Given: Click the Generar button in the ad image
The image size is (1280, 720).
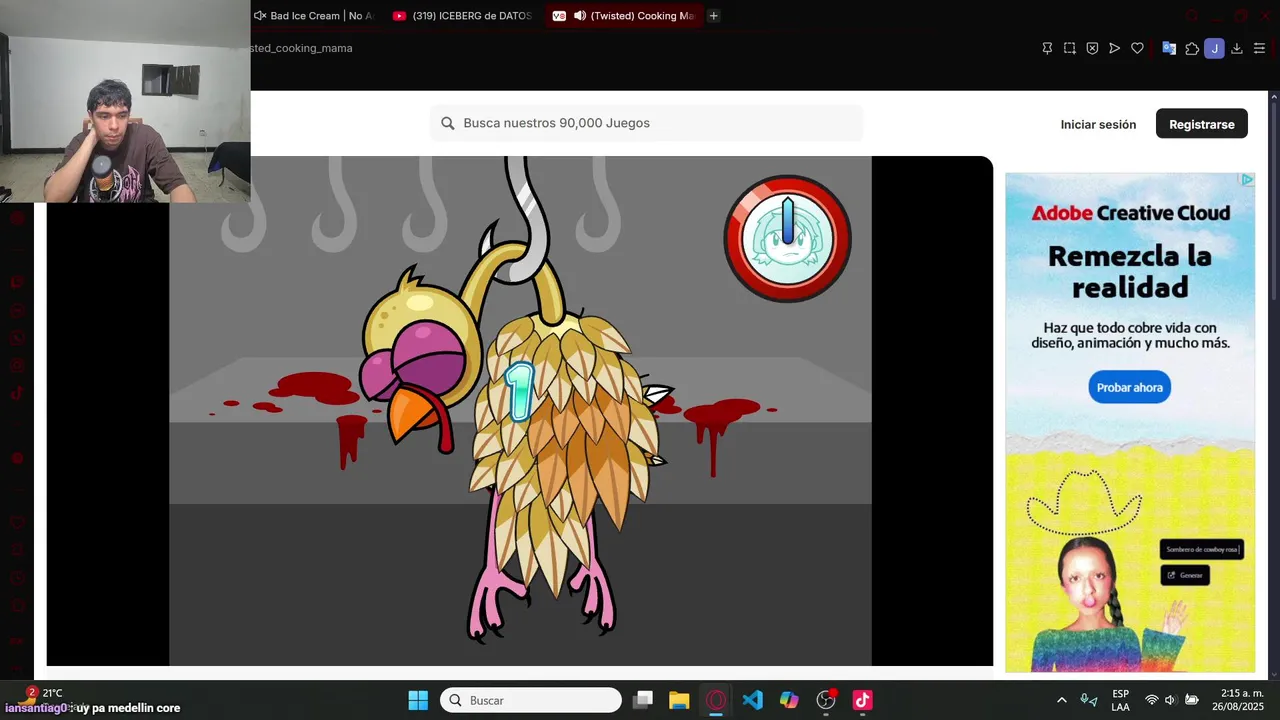Looking at the screenshot, I should tap(1185, 575).
